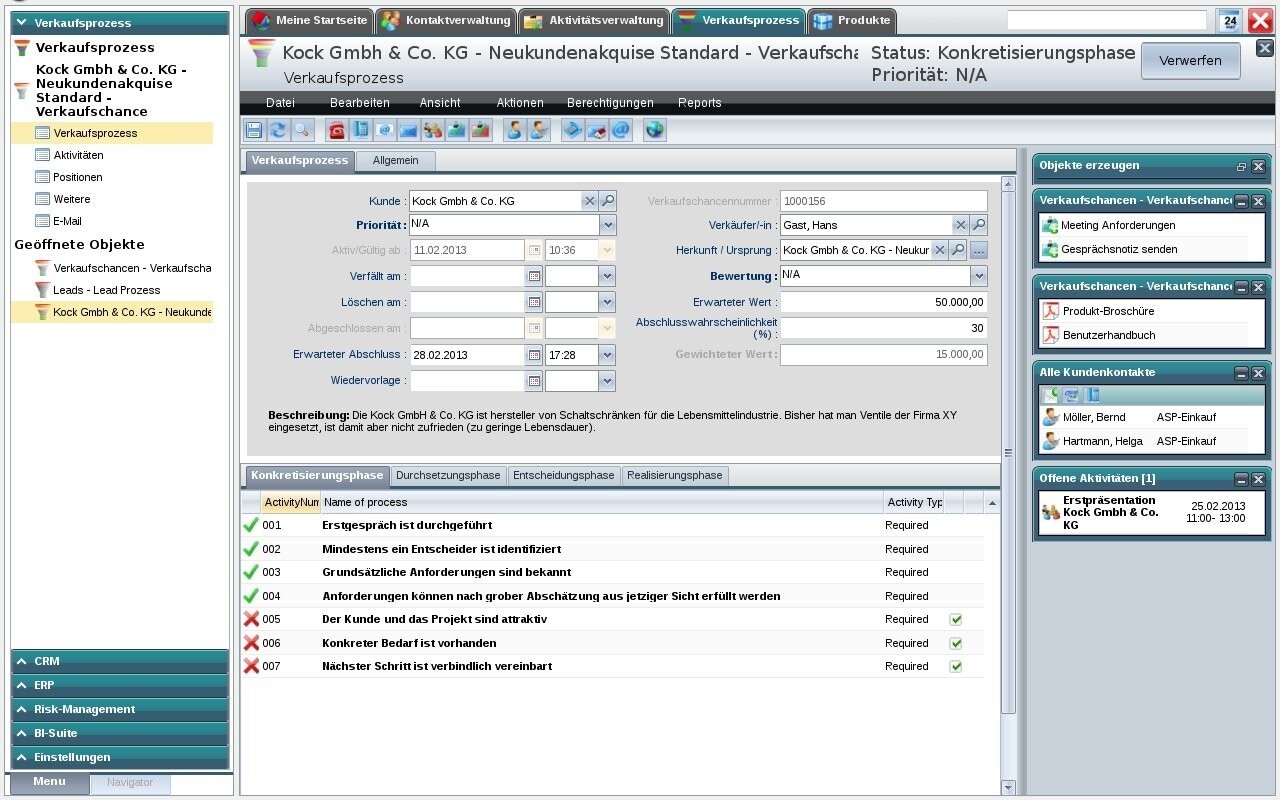Enable the checkbox next to Konkreter Bedarf
The width and height of the screenshot is (1280, 800).
pos(955,642)
